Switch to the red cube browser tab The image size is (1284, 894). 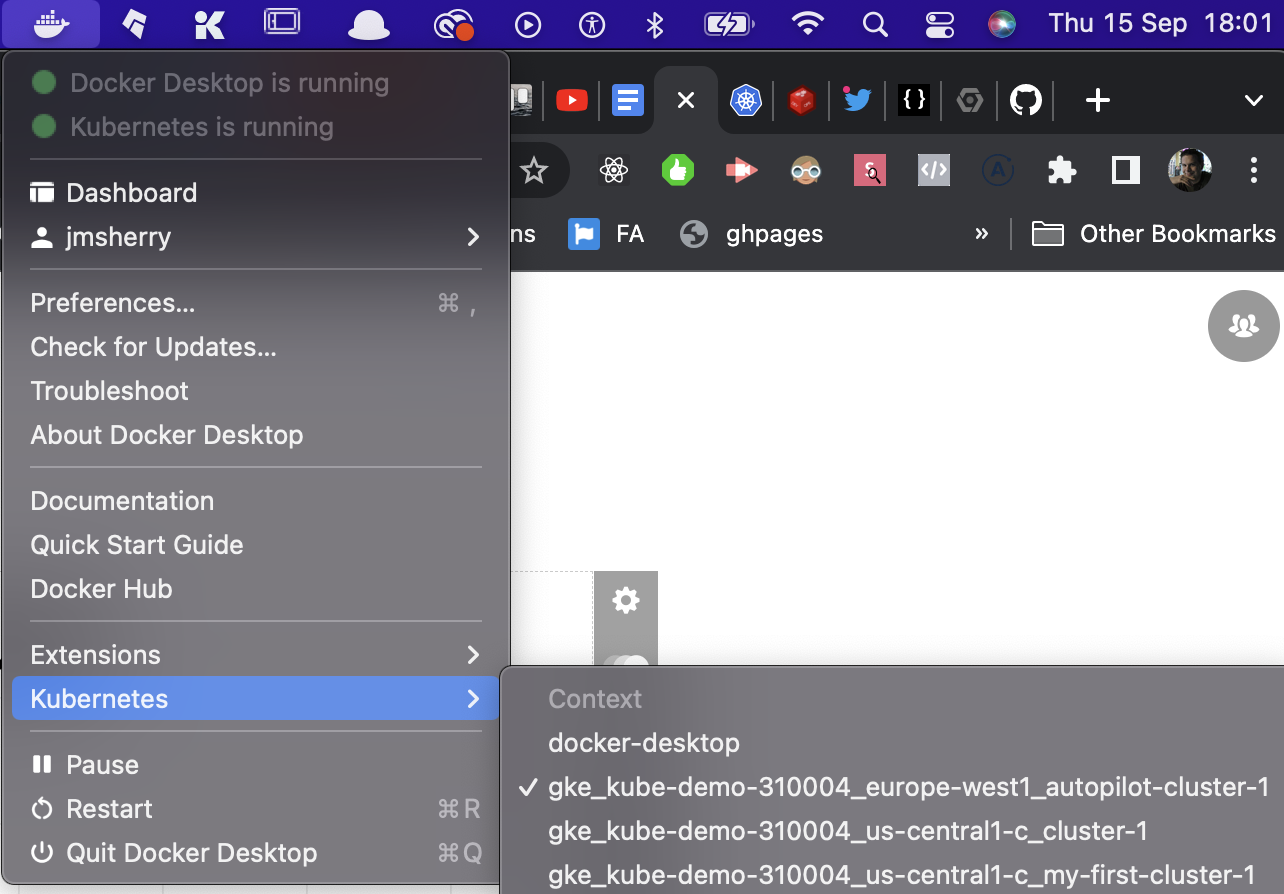click(802, 100)
